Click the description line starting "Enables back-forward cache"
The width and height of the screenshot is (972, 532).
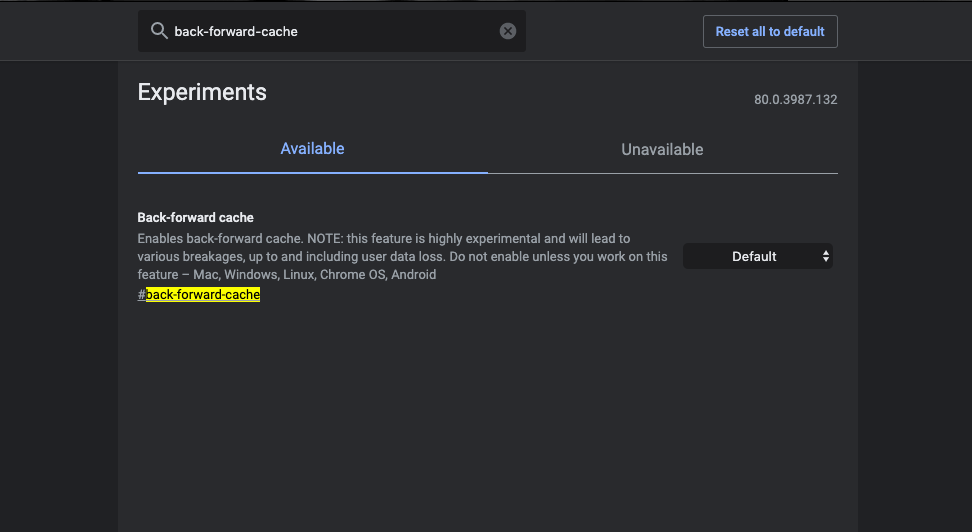click(x=384, y=239)
